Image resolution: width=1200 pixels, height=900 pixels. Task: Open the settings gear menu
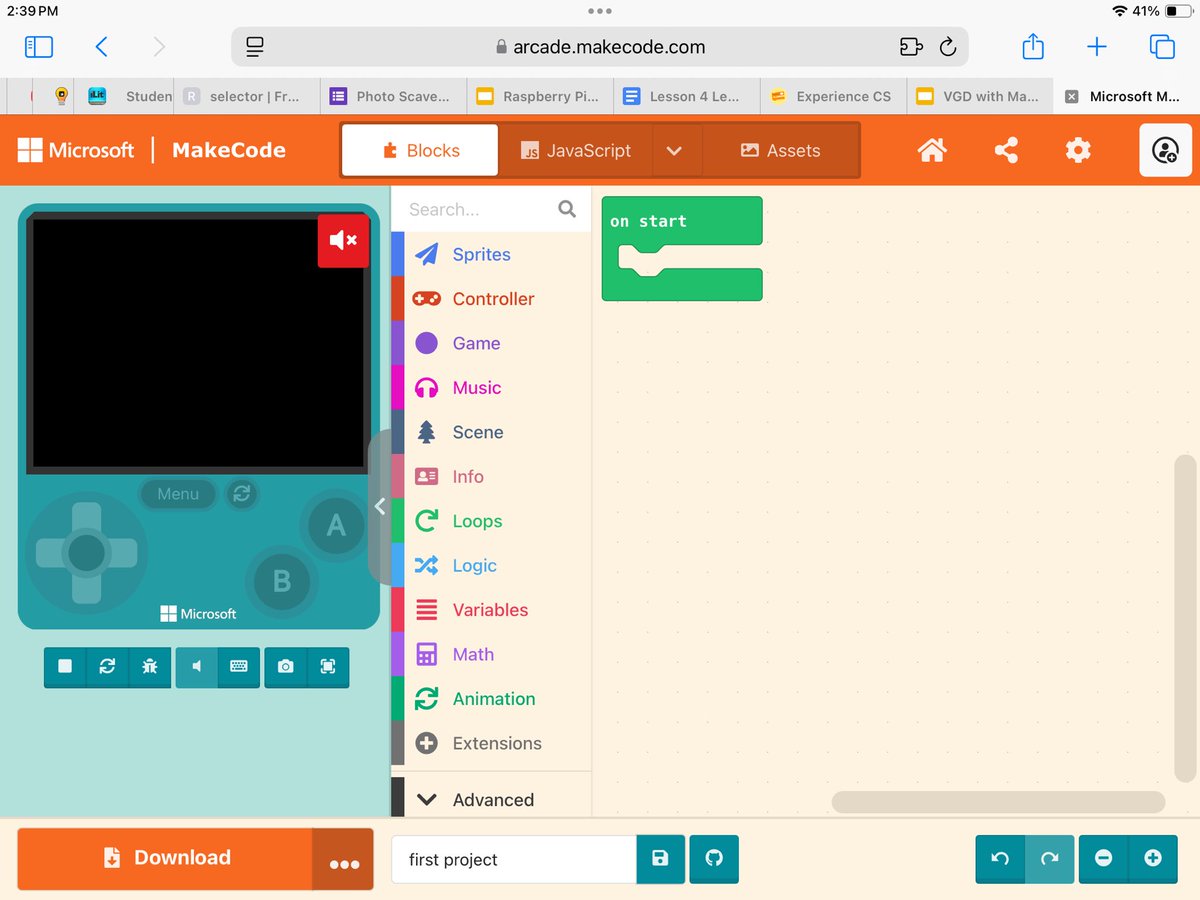1078,151
